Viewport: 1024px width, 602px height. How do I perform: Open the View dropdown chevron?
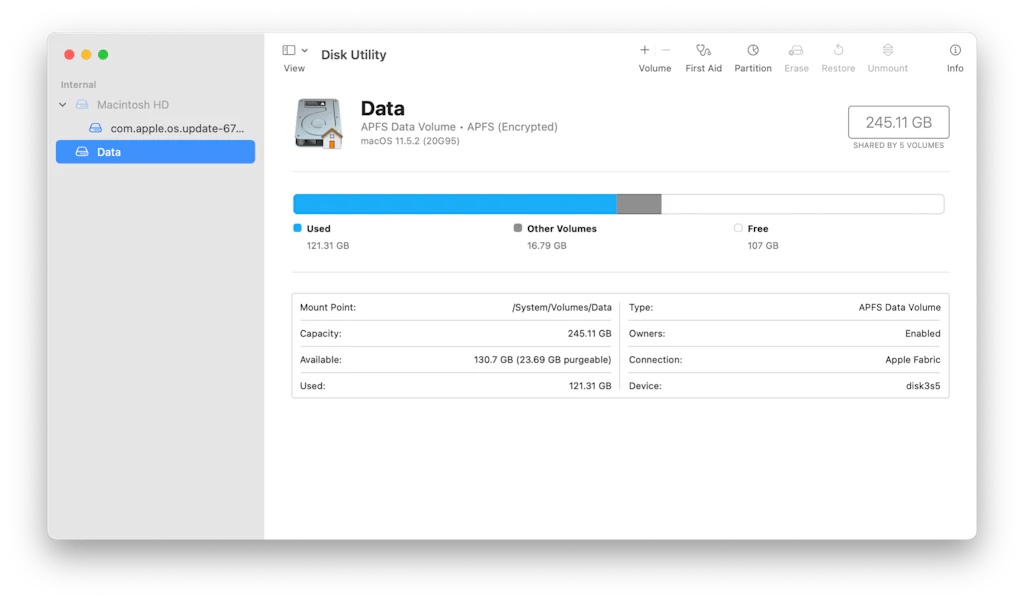click(x=304, y=50)
